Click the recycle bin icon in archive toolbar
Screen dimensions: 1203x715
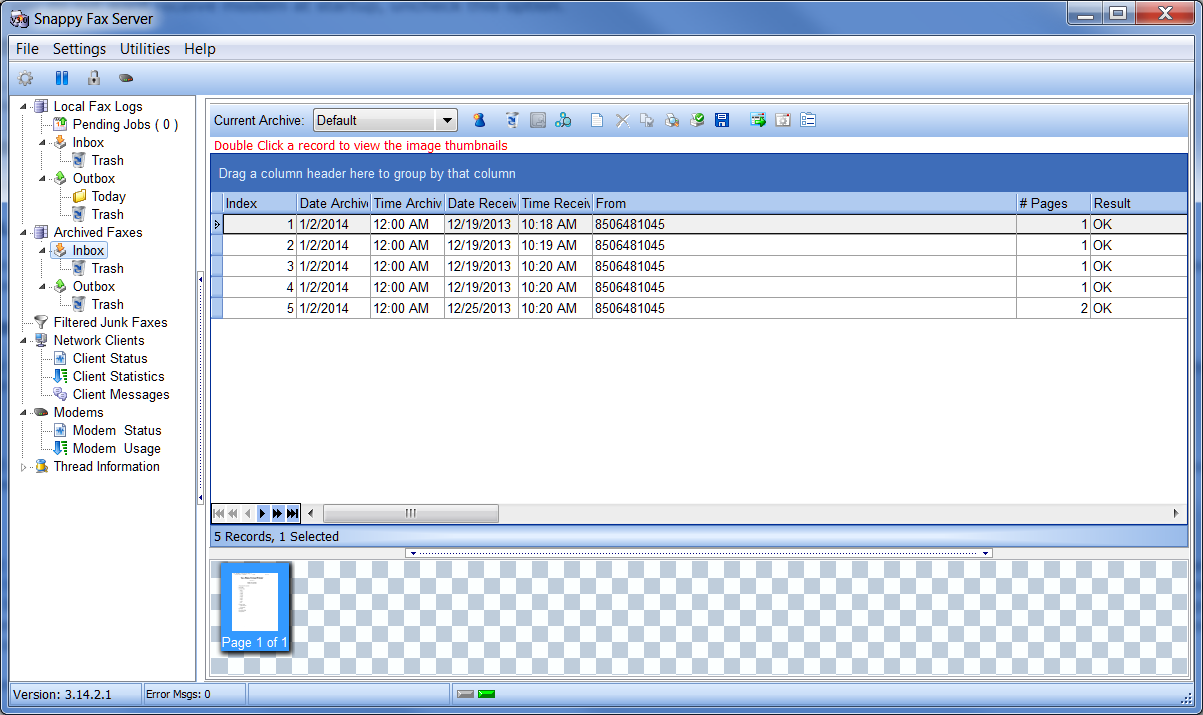click(513, 120)
